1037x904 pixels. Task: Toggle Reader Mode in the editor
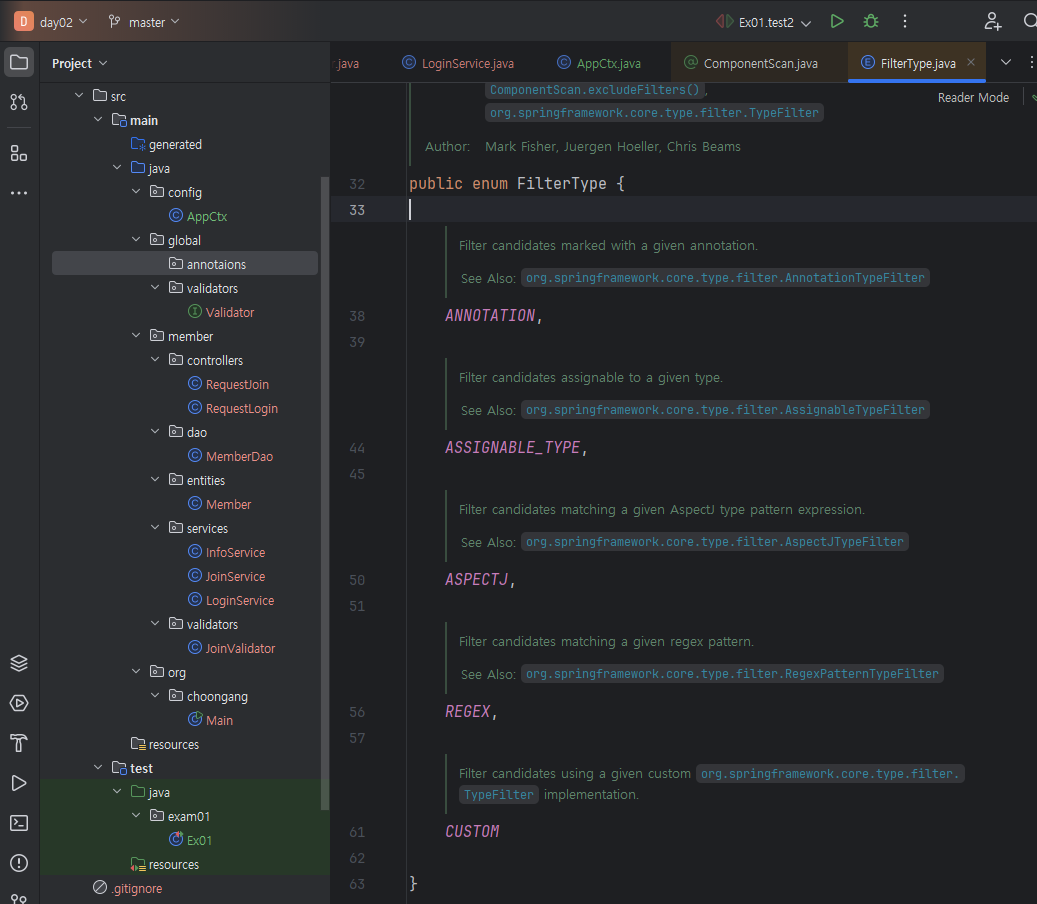972,97
